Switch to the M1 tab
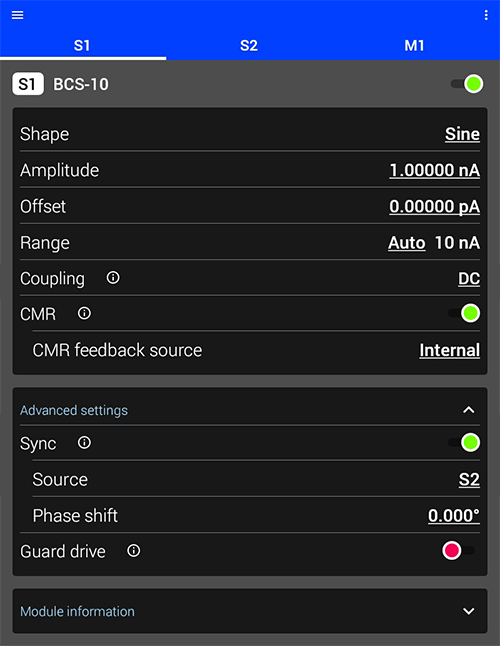This screenshot has height=646, width=500. [414, 45]
